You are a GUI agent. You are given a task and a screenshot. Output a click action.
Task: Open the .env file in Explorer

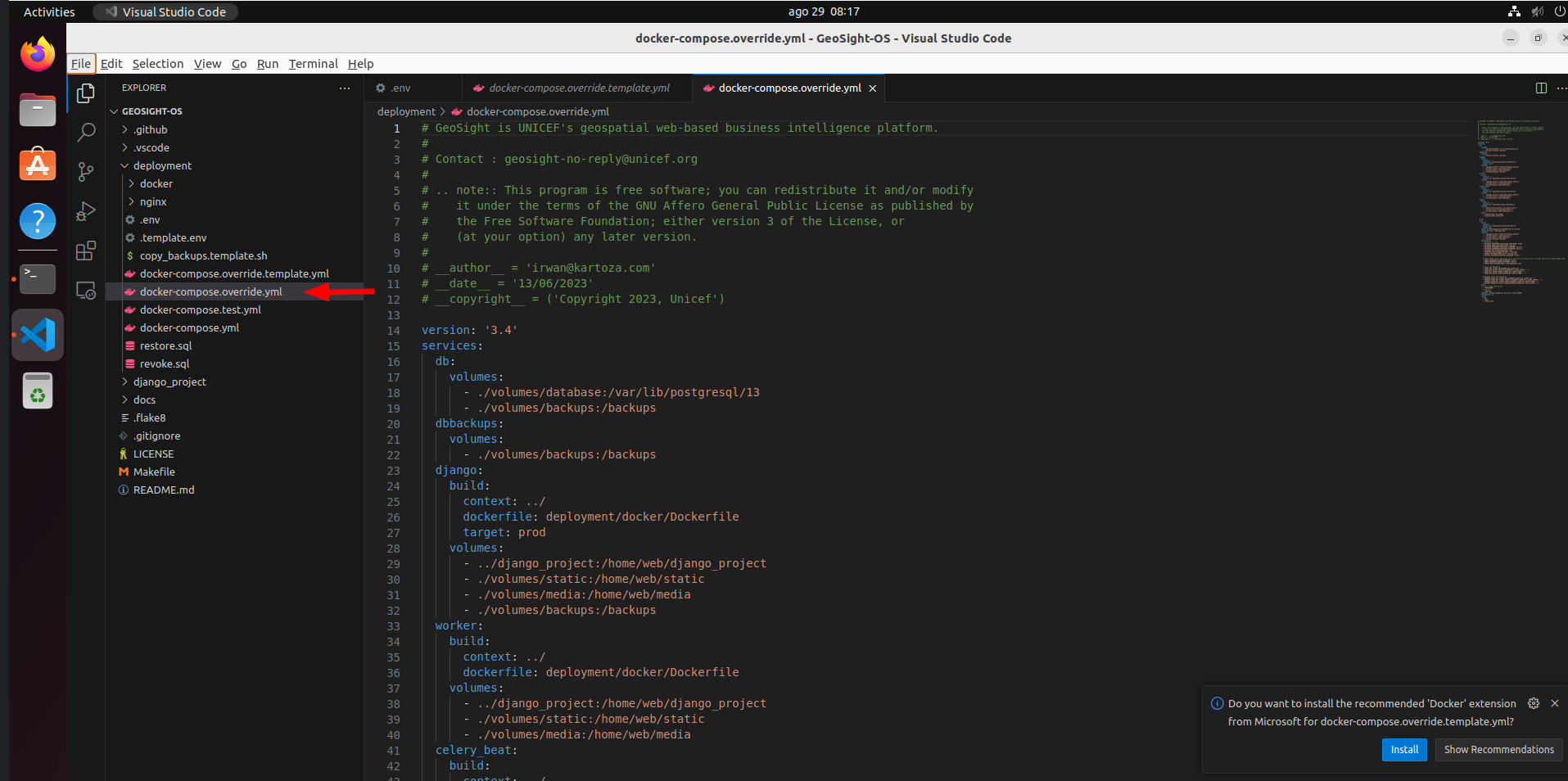tap(234, 219)
